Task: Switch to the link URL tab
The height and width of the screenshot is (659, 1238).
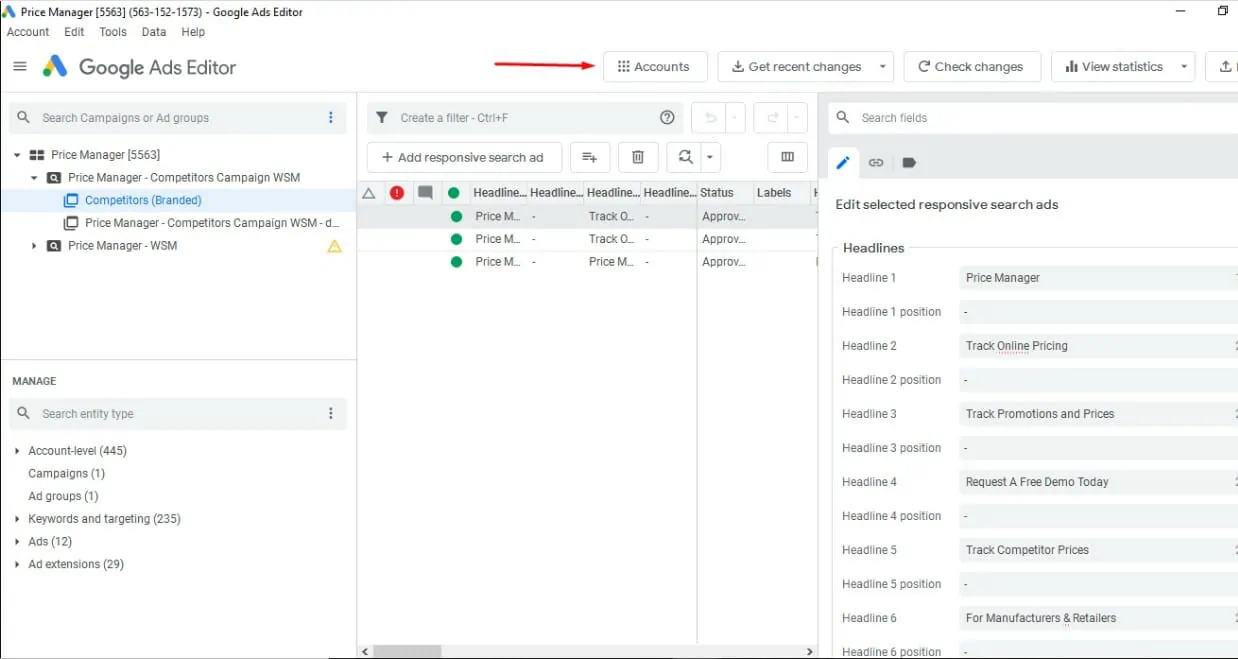Action: (876, 163)
